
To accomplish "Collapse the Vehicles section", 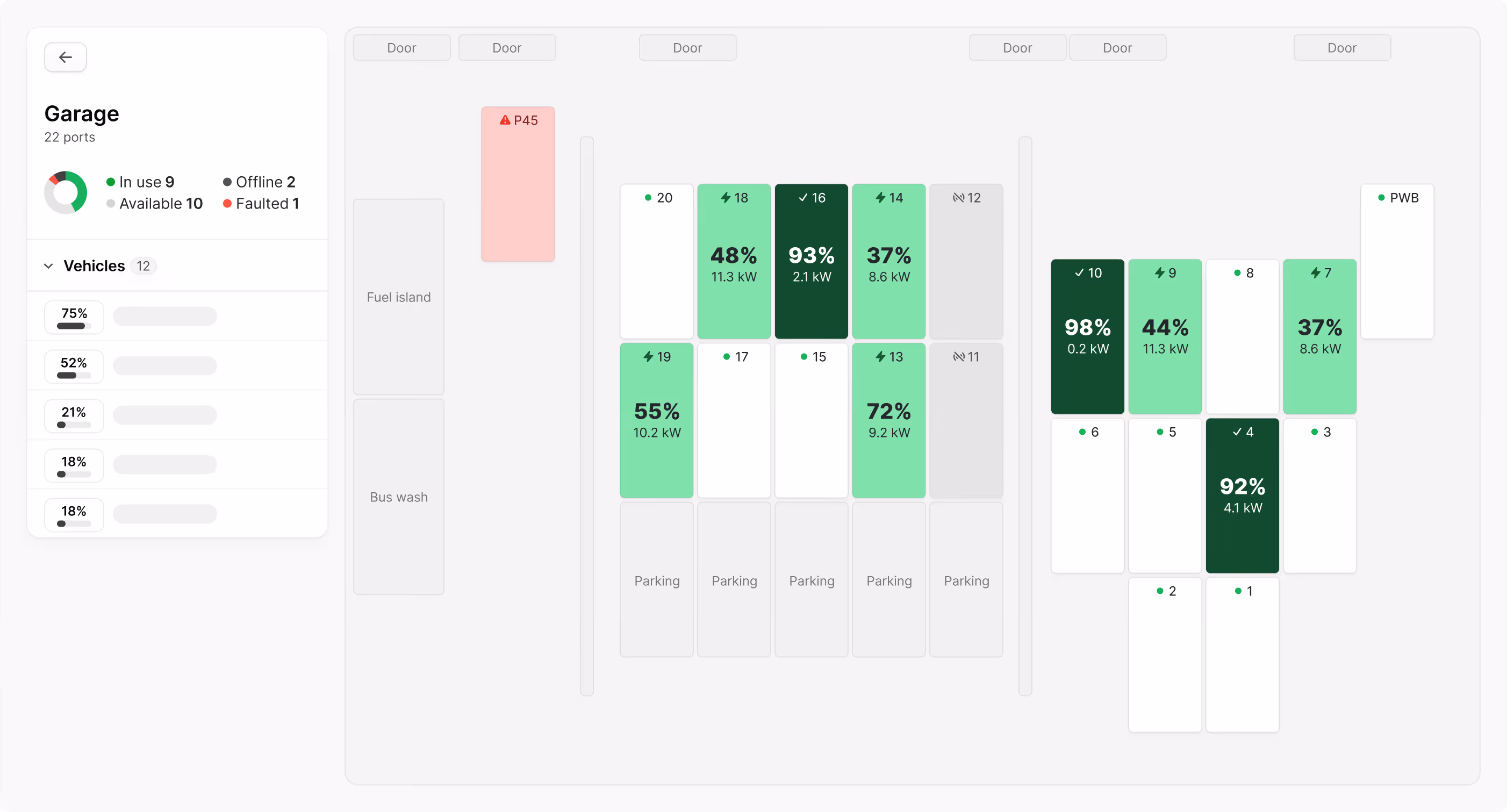I will pos(48,265).
